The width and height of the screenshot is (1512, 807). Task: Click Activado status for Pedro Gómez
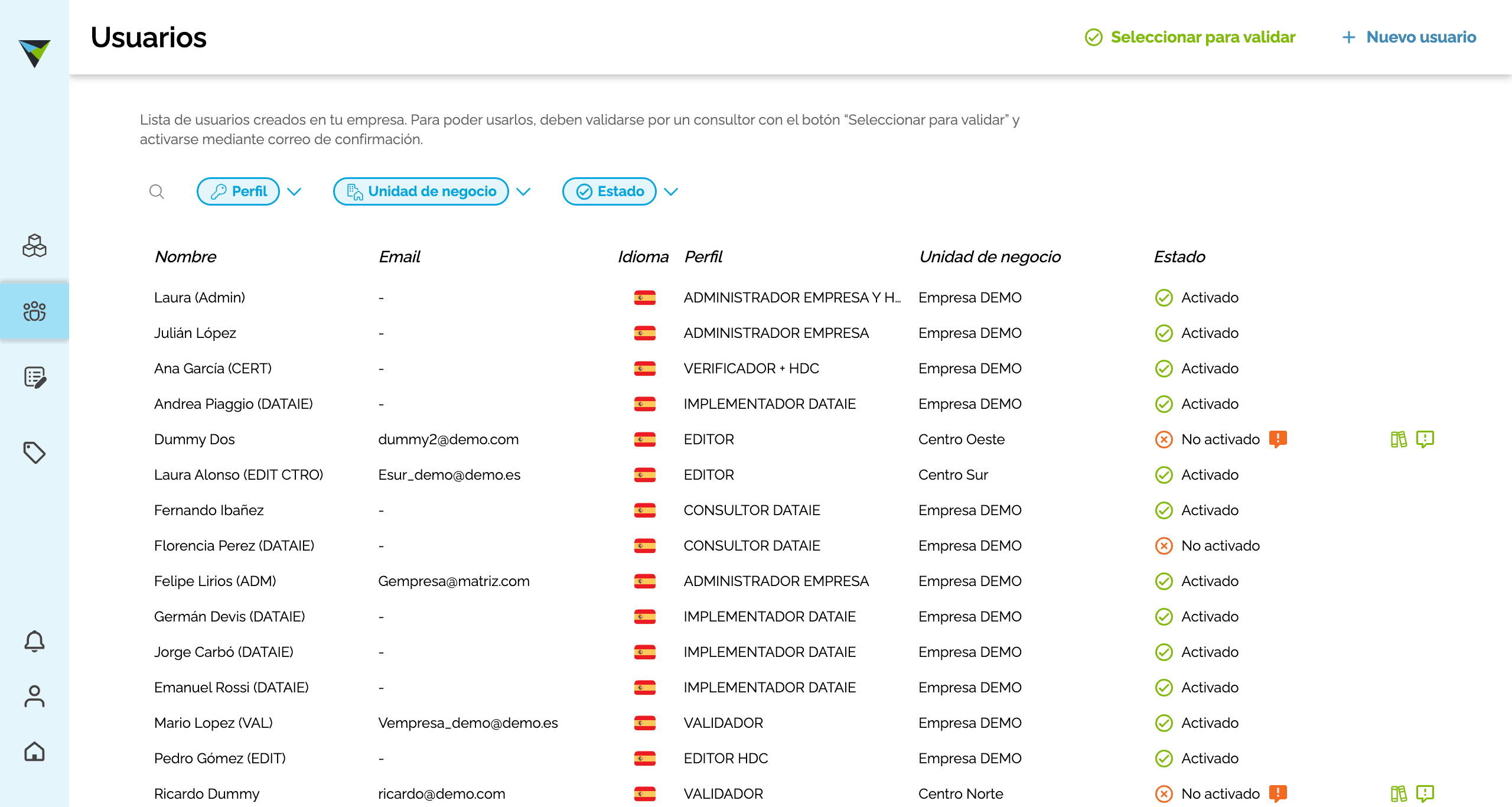tap(1197, 758)
